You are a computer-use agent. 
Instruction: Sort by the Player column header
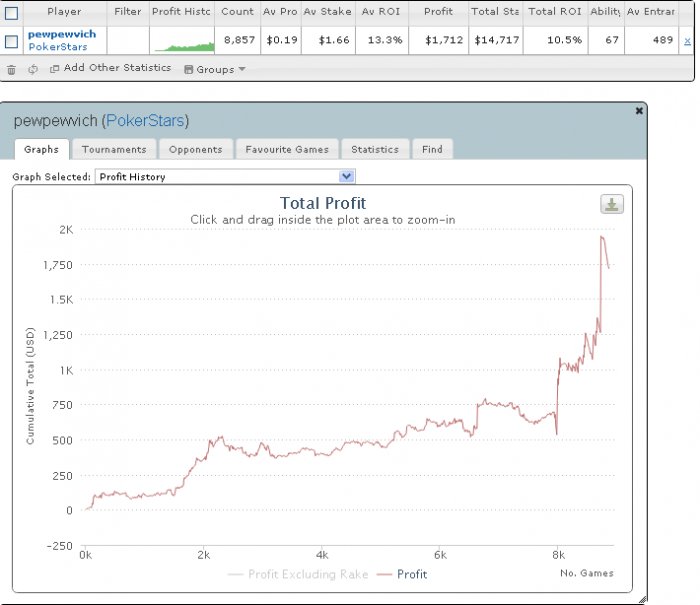tap(65, 12)
